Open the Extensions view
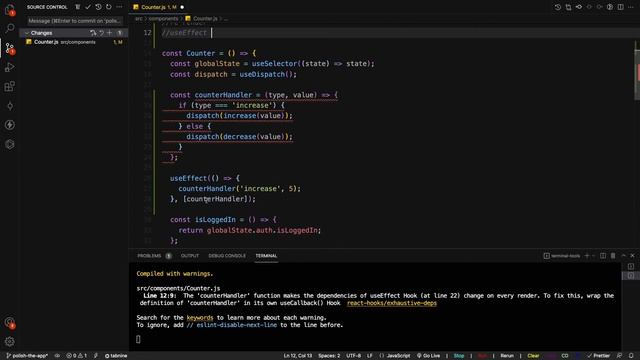This screenshot has width=640, height=360. point(9,87)
